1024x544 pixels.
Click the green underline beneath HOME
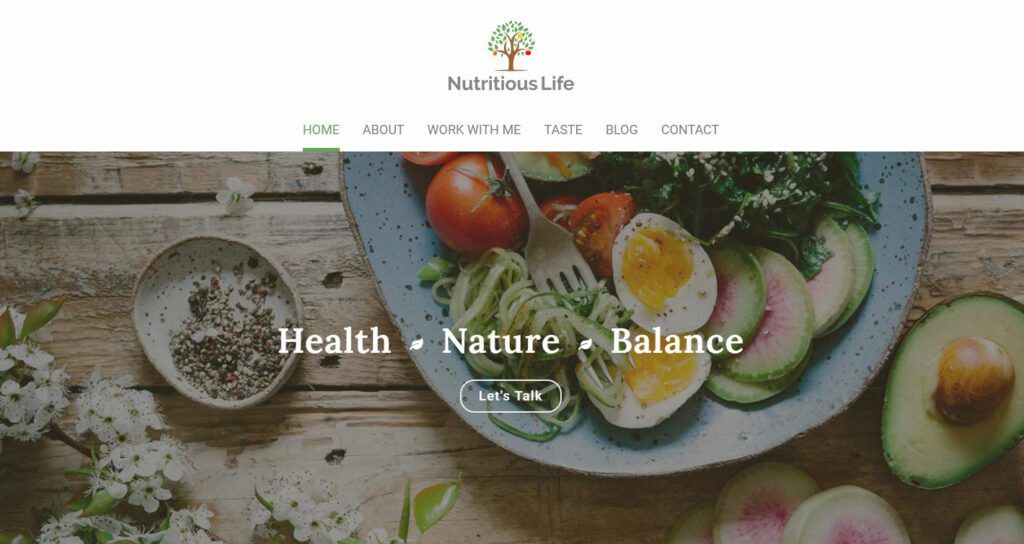point(321,150)
